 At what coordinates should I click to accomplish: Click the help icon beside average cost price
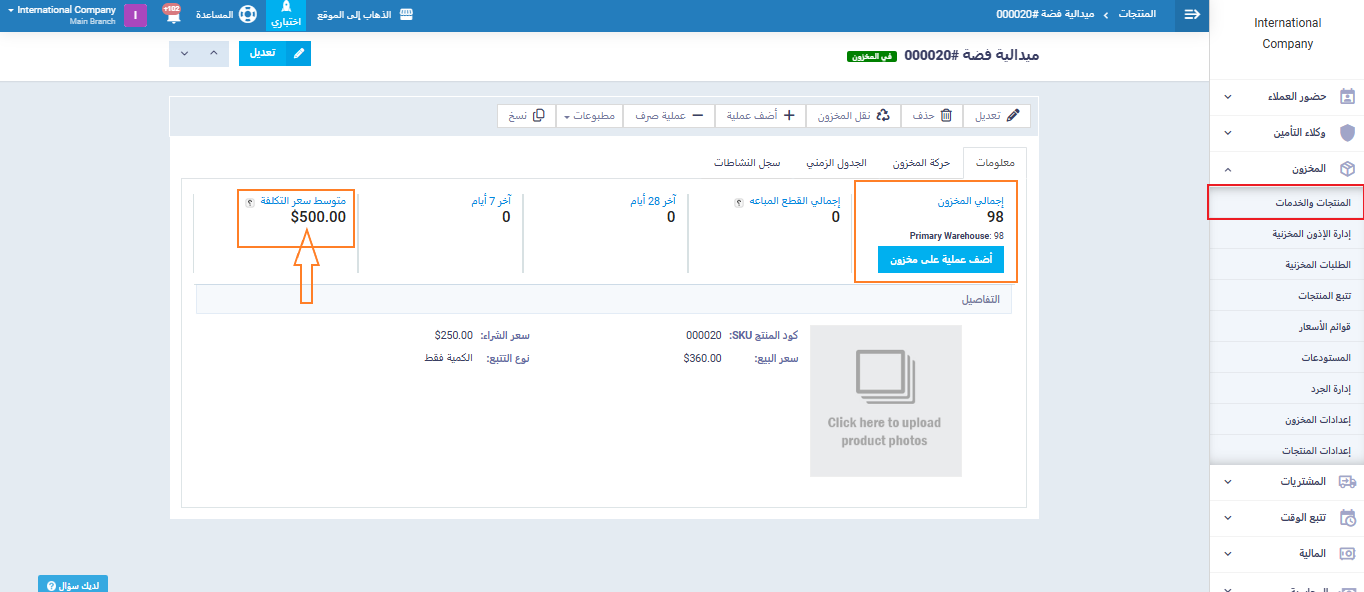250,201
